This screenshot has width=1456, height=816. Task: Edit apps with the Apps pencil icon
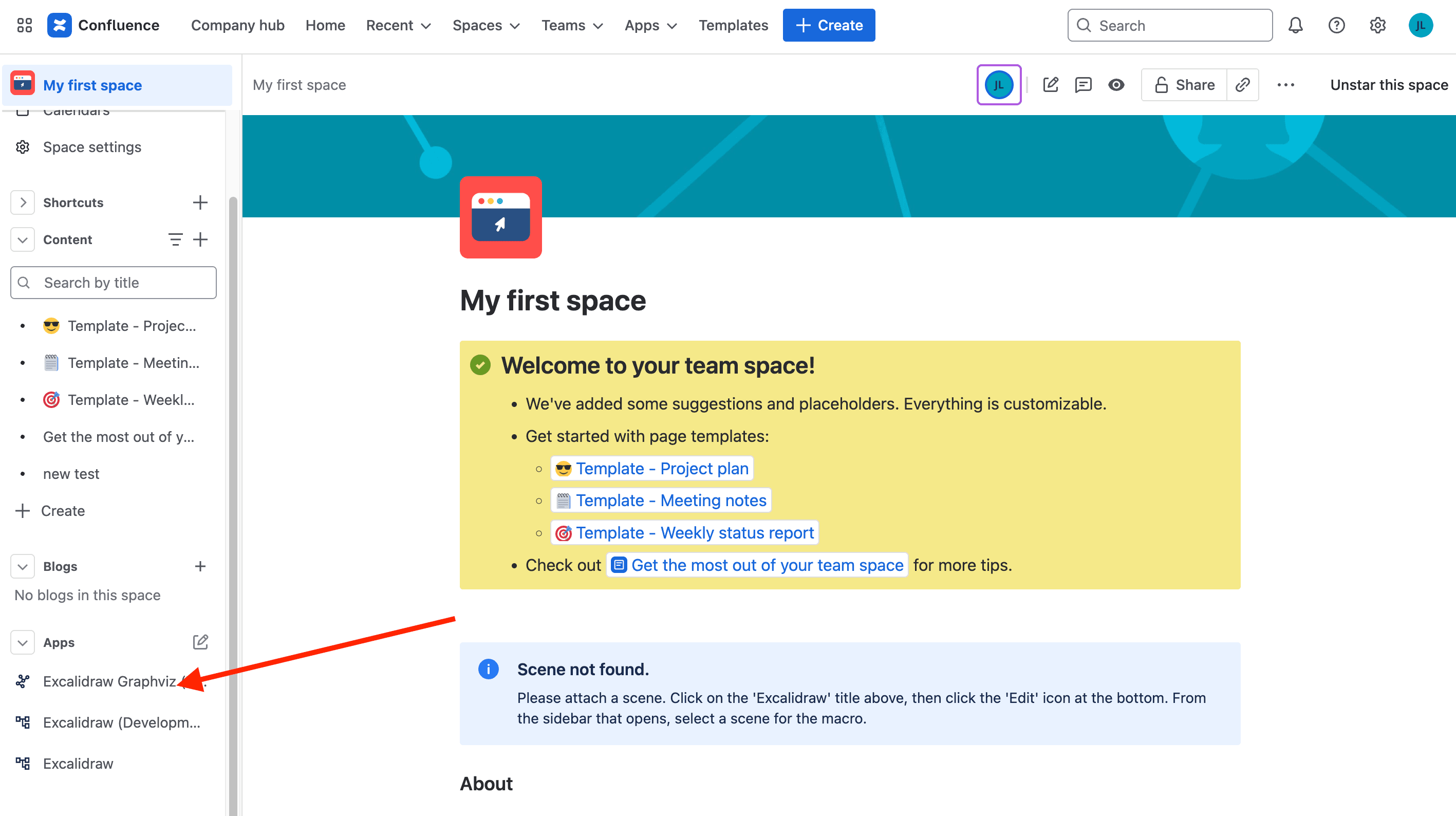coord(201,642)
